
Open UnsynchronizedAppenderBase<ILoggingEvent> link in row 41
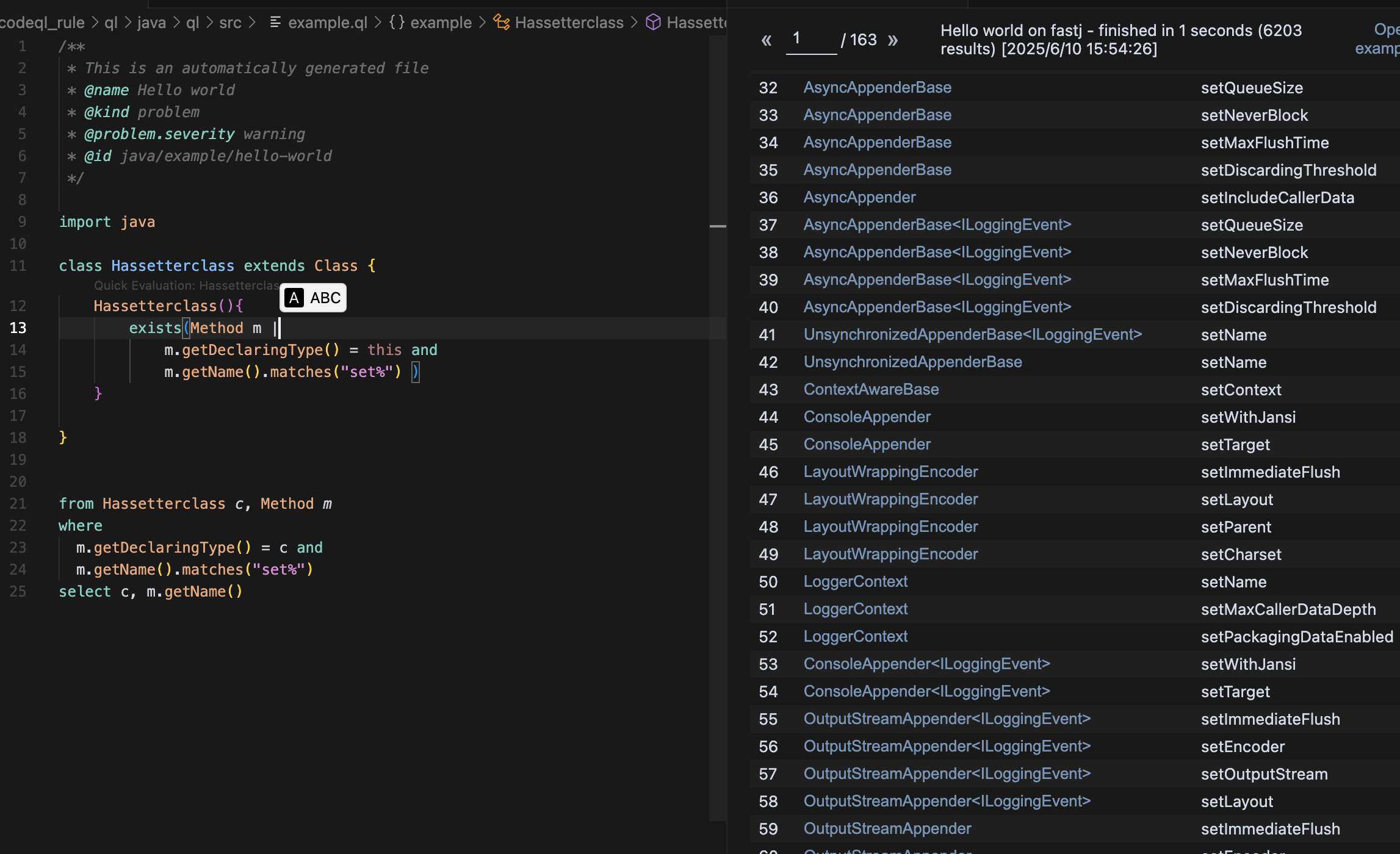click(x=972, y=334)
